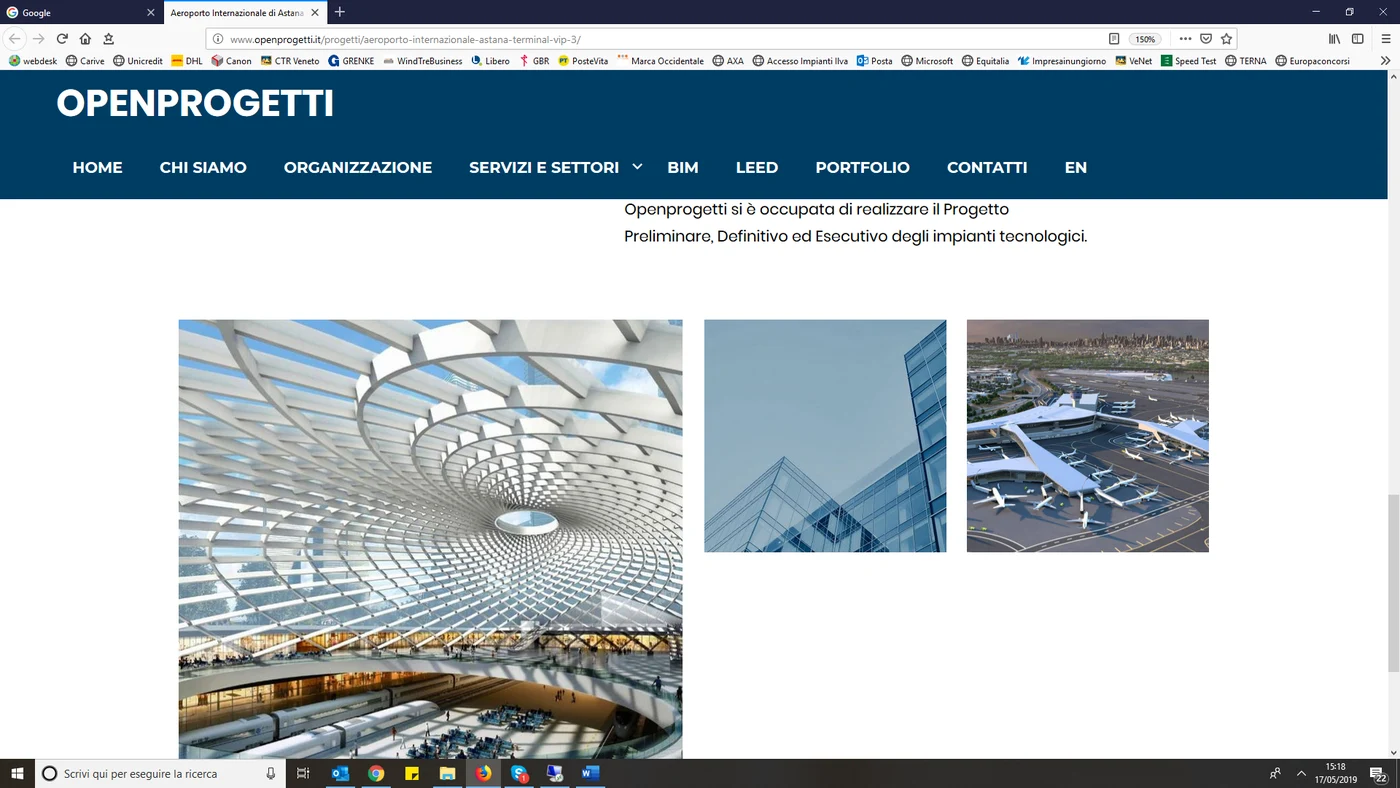Switch site language to EN
Screen dimensions: 1400x788
[x=1076, y=168]
